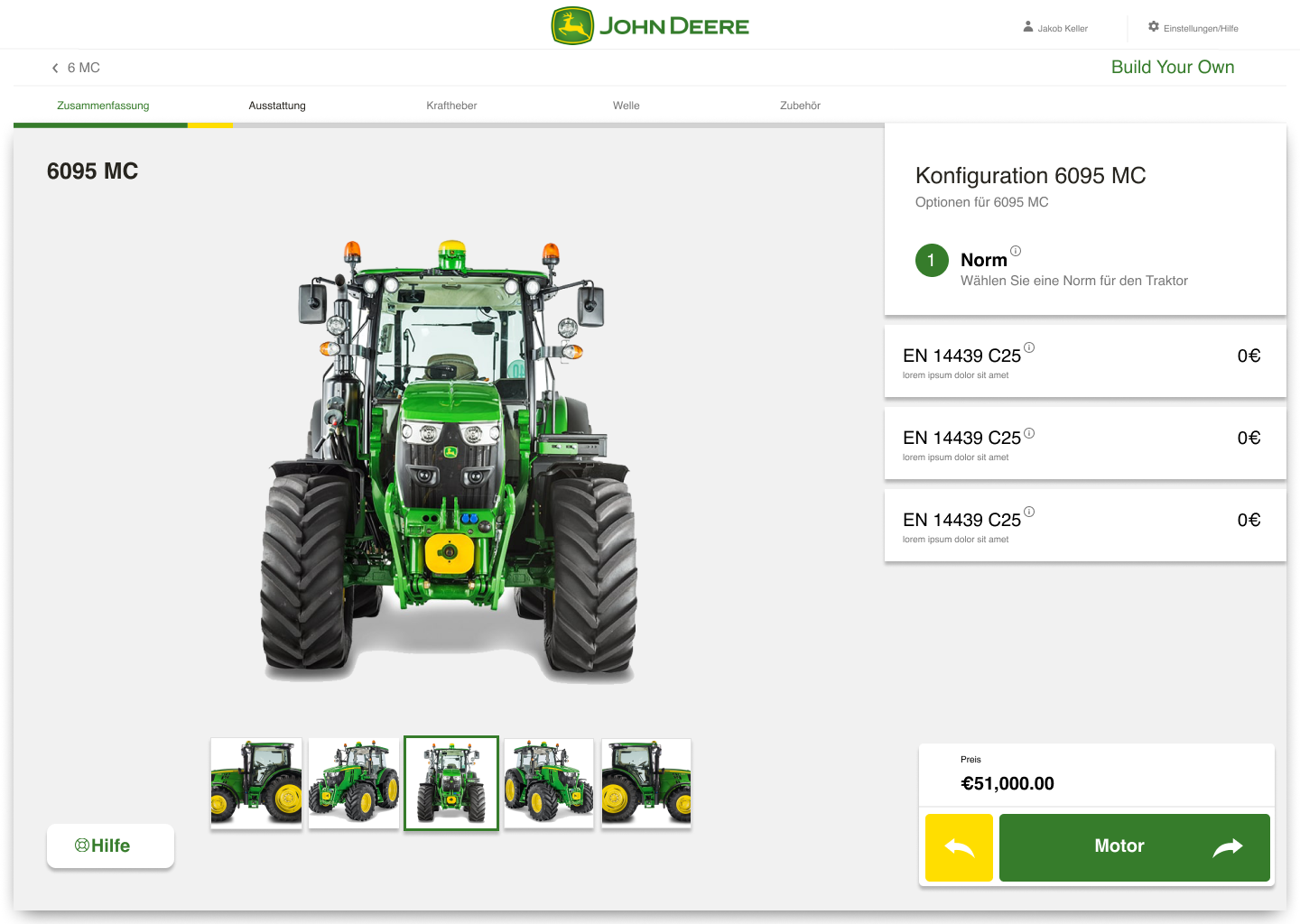Switch to the Kraftheber tab

pyautogui.click(x=451, y=106)
